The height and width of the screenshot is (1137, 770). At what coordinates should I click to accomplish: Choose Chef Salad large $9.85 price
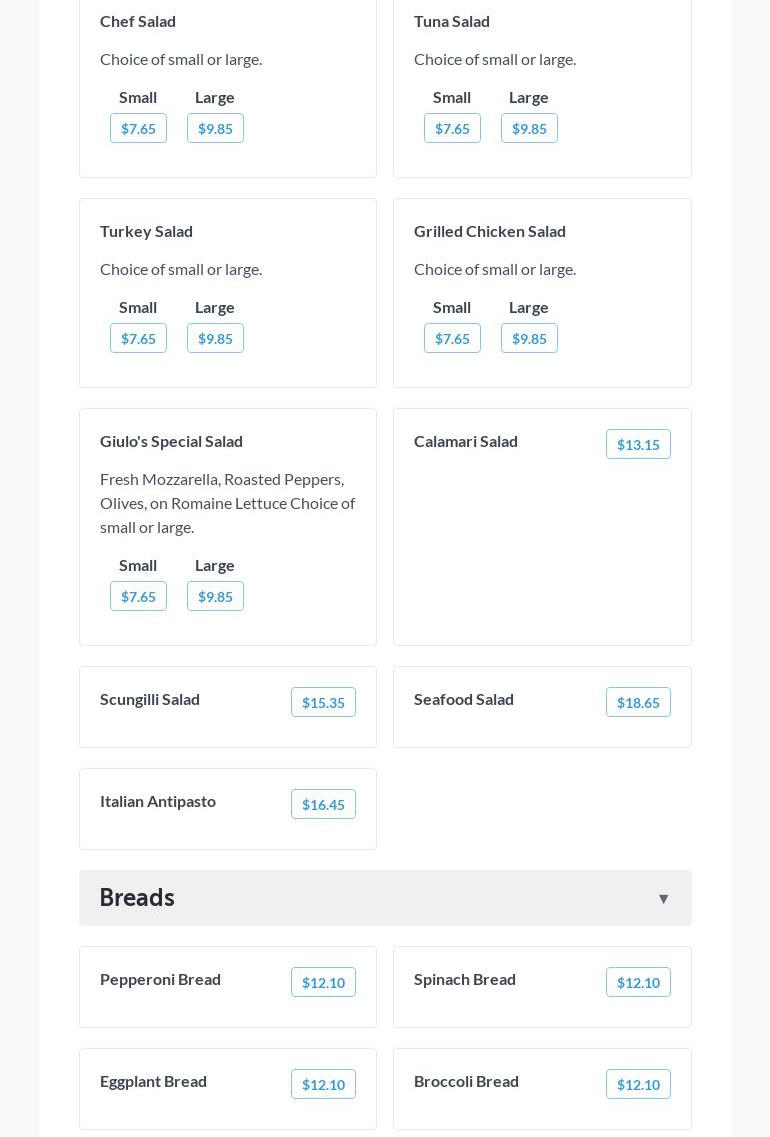click(215, 129)
